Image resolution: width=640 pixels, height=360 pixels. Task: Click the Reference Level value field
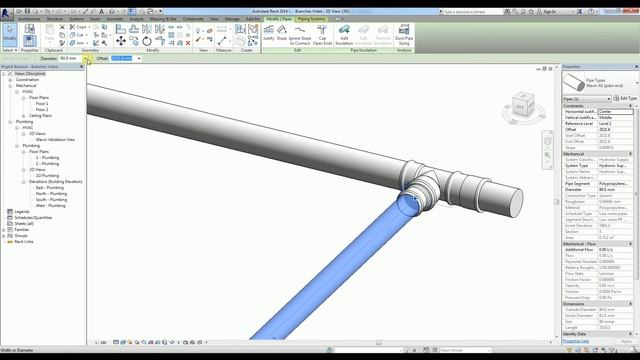[616, 123]
